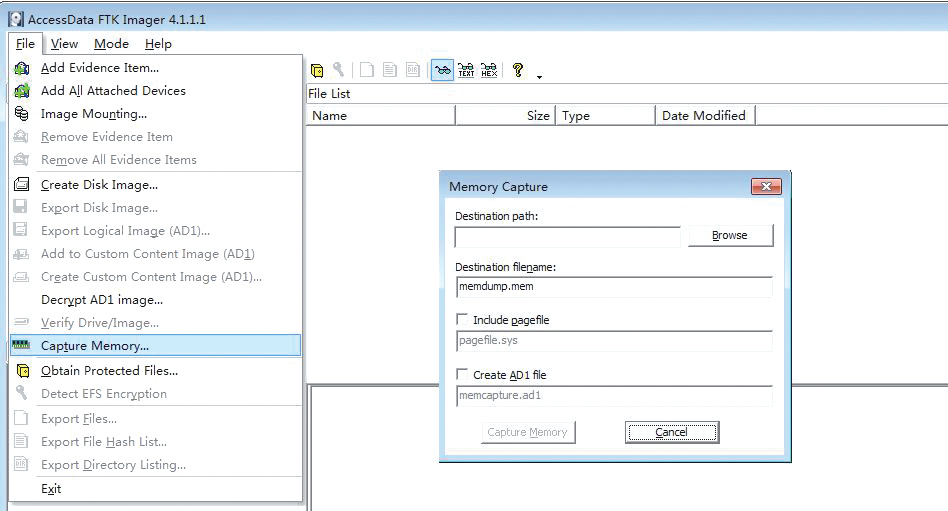The height and width of the screenshot is (511, 948).
Task: Click Add to Custom Content Image entry
Action: [155, 253]
